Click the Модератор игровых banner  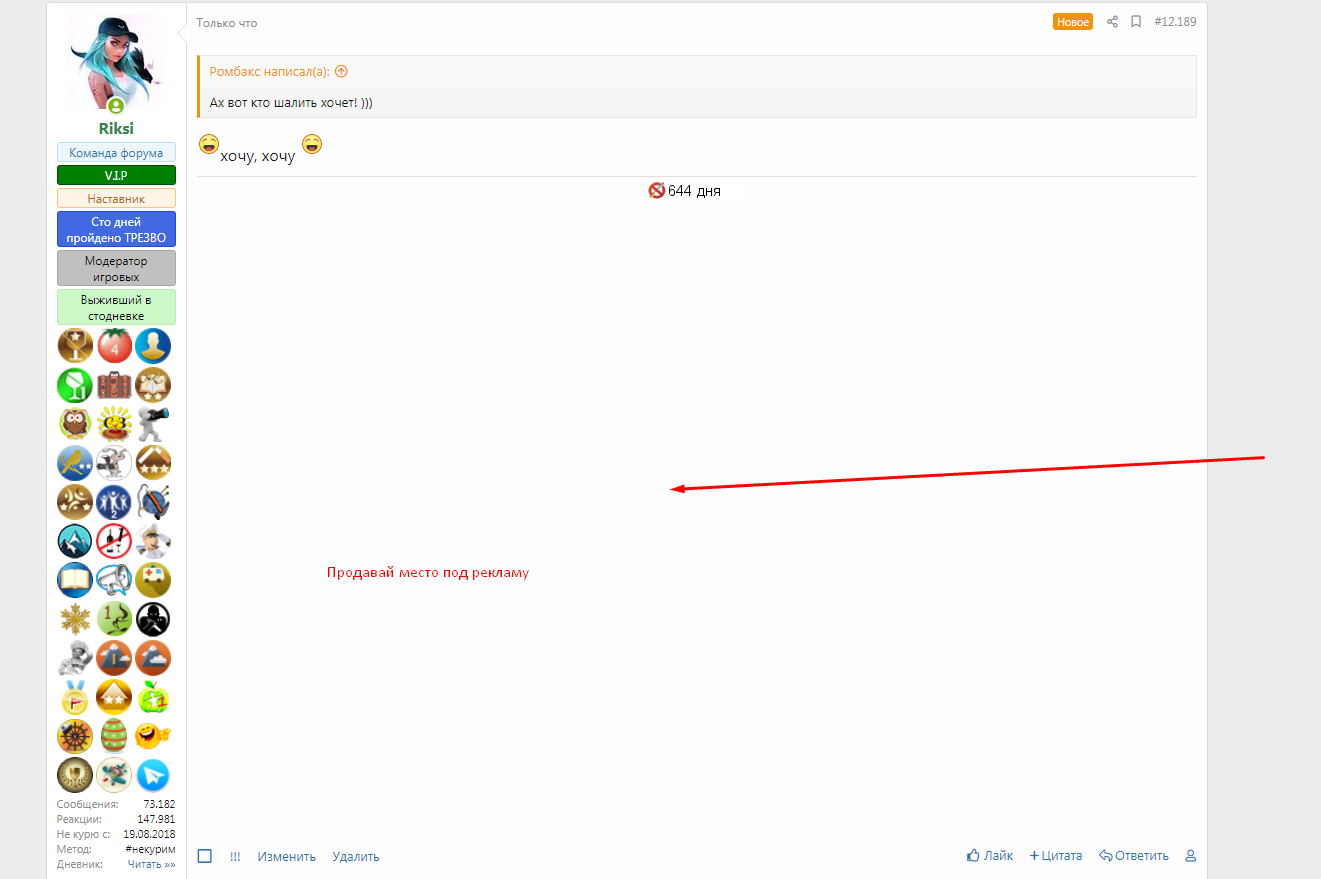click(116, 268)
